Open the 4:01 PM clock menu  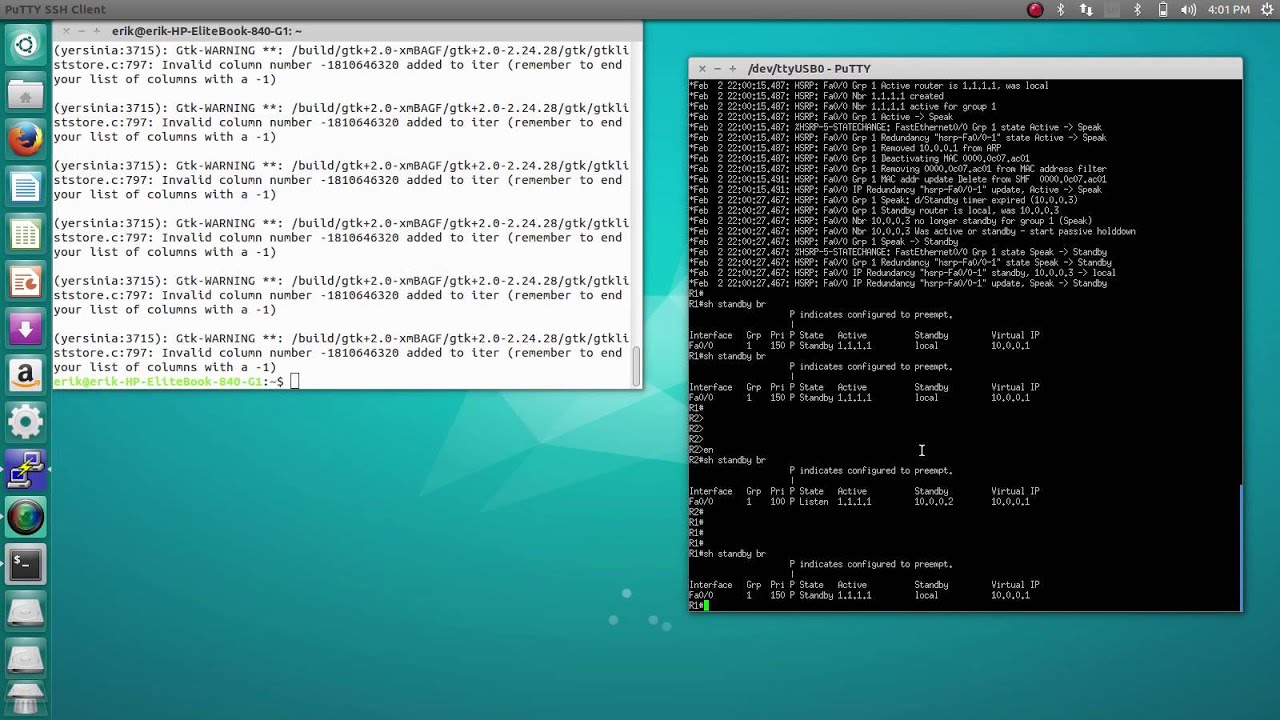[x=1228, y=10]
